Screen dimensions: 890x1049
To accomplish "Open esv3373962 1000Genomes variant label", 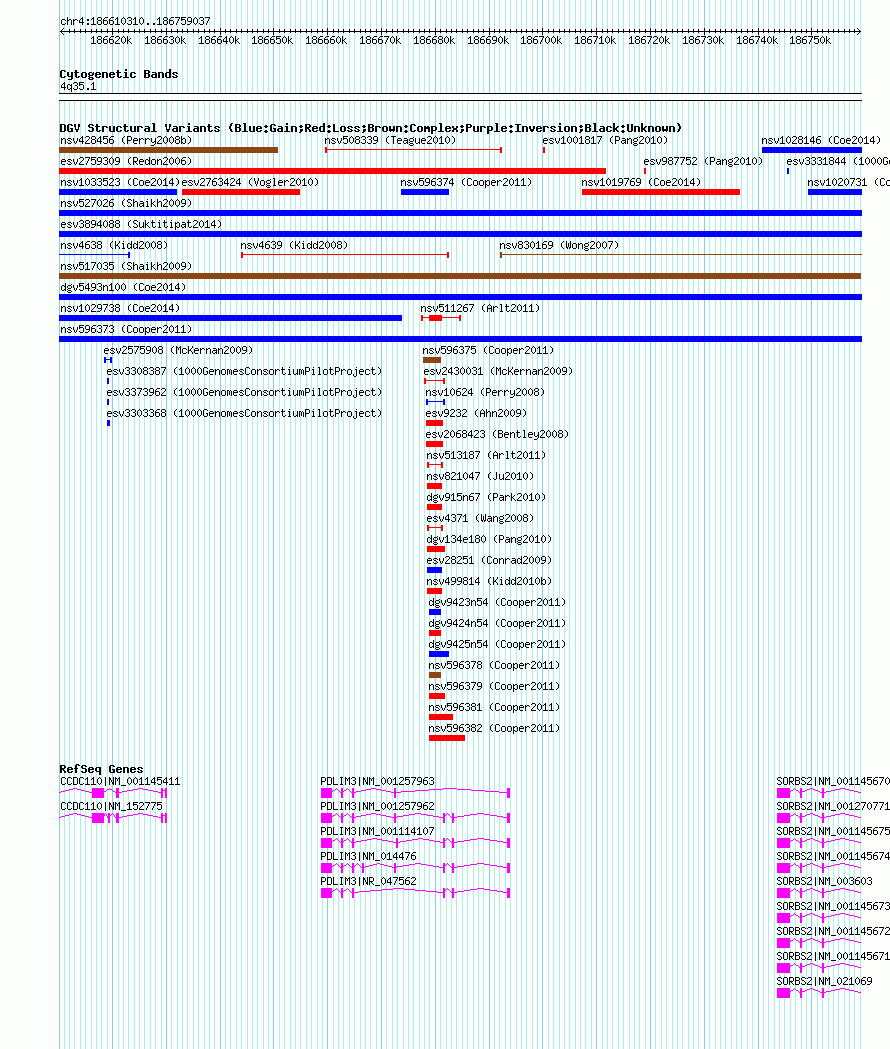I will (x=244, y=392).
